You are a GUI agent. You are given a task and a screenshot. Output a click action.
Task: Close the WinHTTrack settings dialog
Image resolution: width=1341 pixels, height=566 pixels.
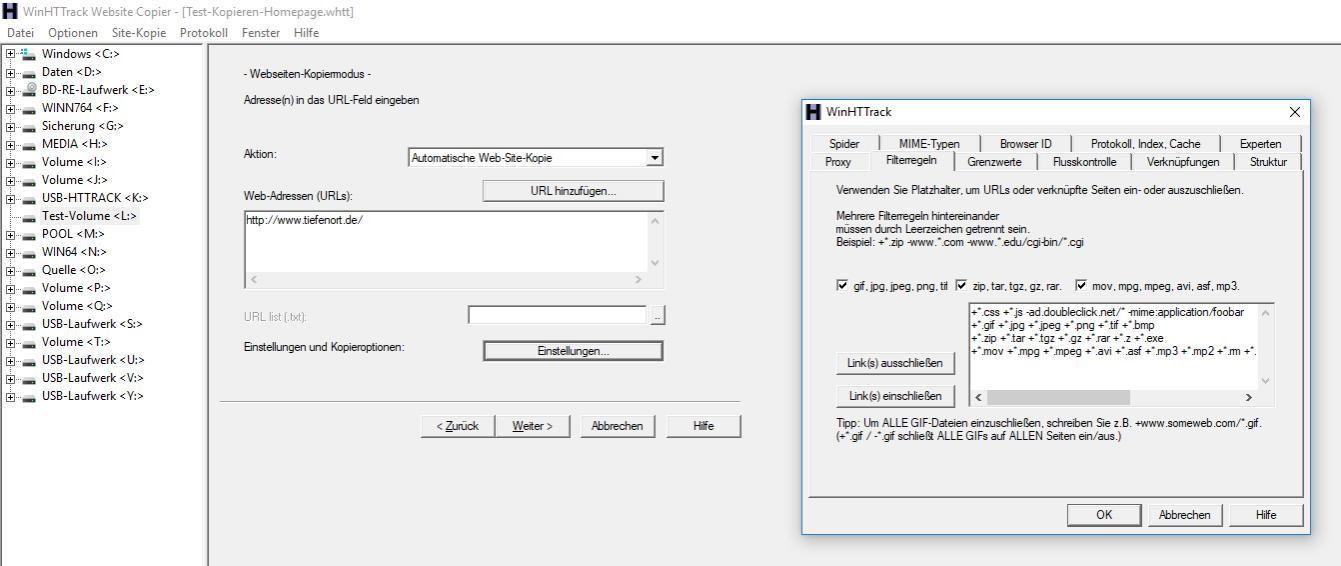1294,112
